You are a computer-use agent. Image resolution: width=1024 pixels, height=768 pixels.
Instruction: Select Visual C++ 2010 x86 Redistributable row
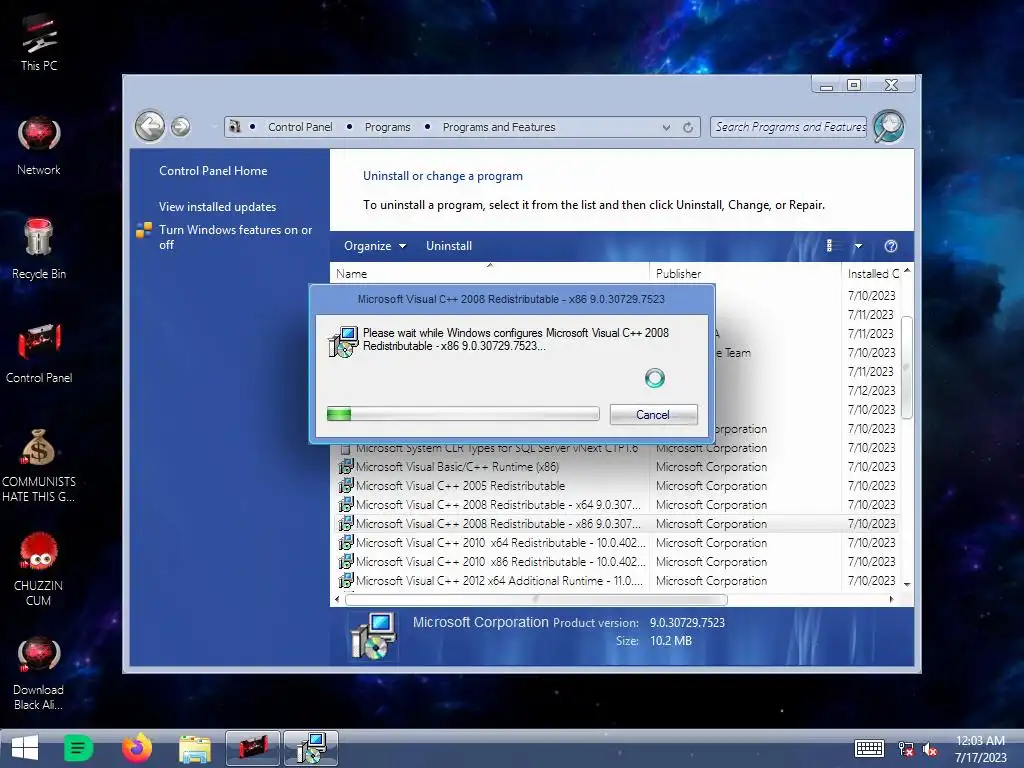tap(616, 561)
